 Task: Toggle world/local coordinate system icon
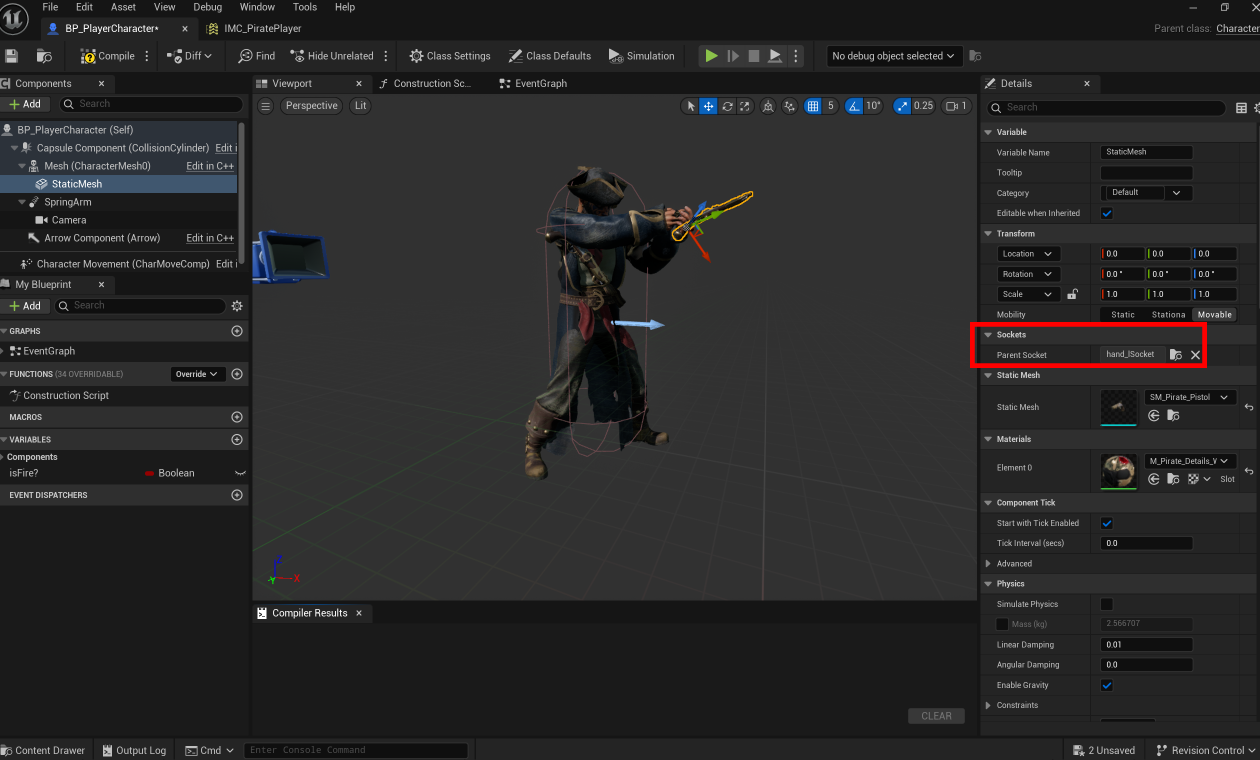pos(768,106)
